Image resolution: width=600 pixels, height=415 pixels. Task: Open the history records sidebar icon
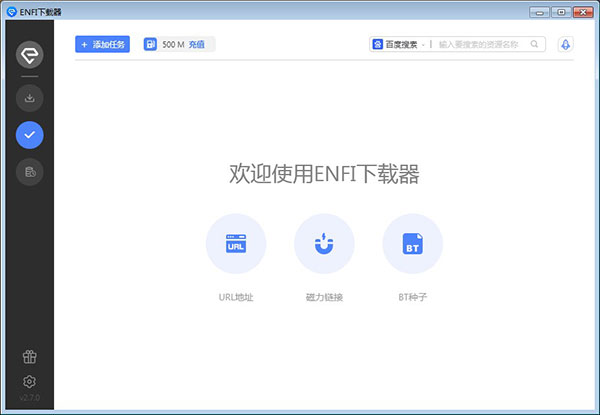click(29, 172)
